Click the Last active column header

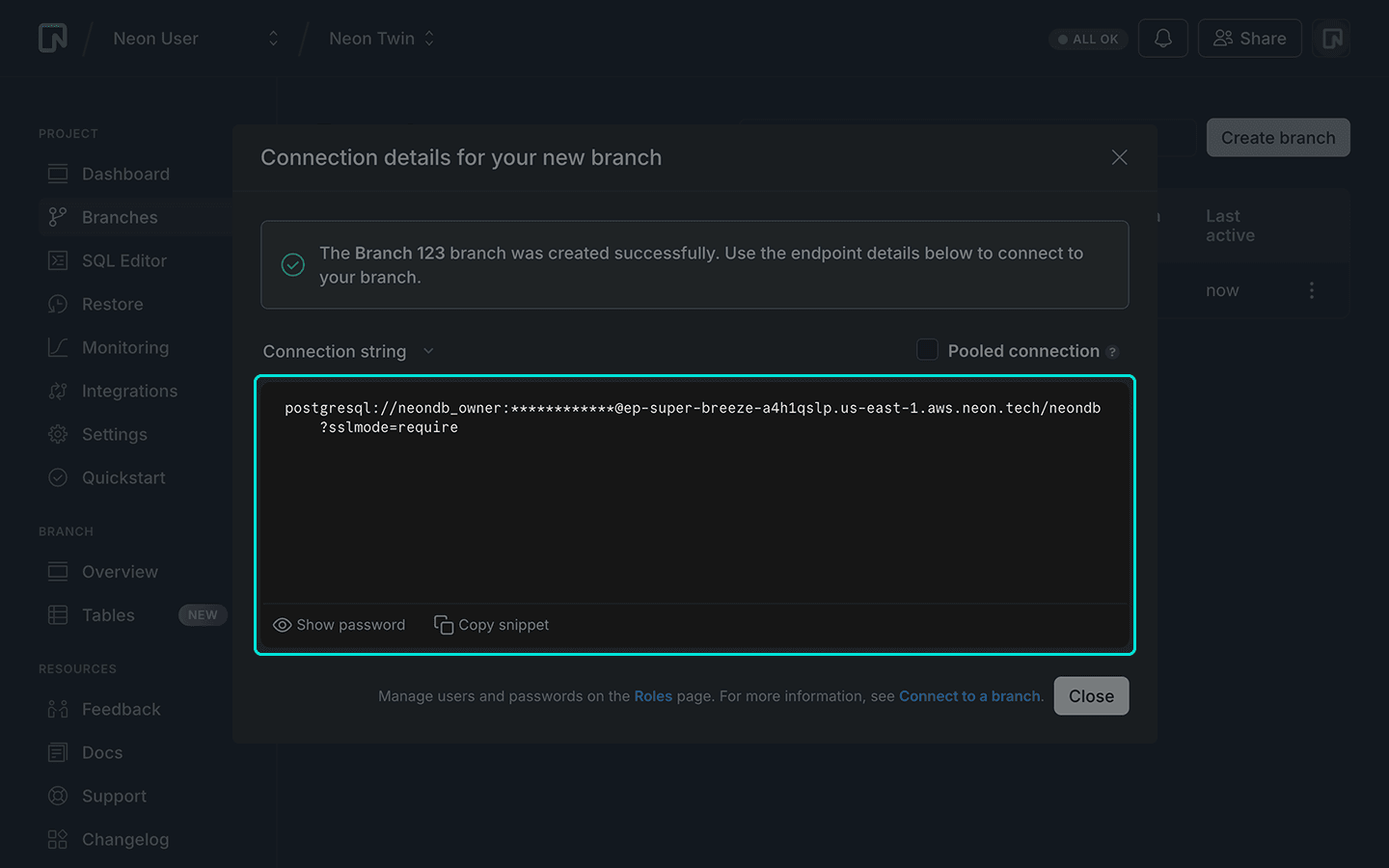1230,226
